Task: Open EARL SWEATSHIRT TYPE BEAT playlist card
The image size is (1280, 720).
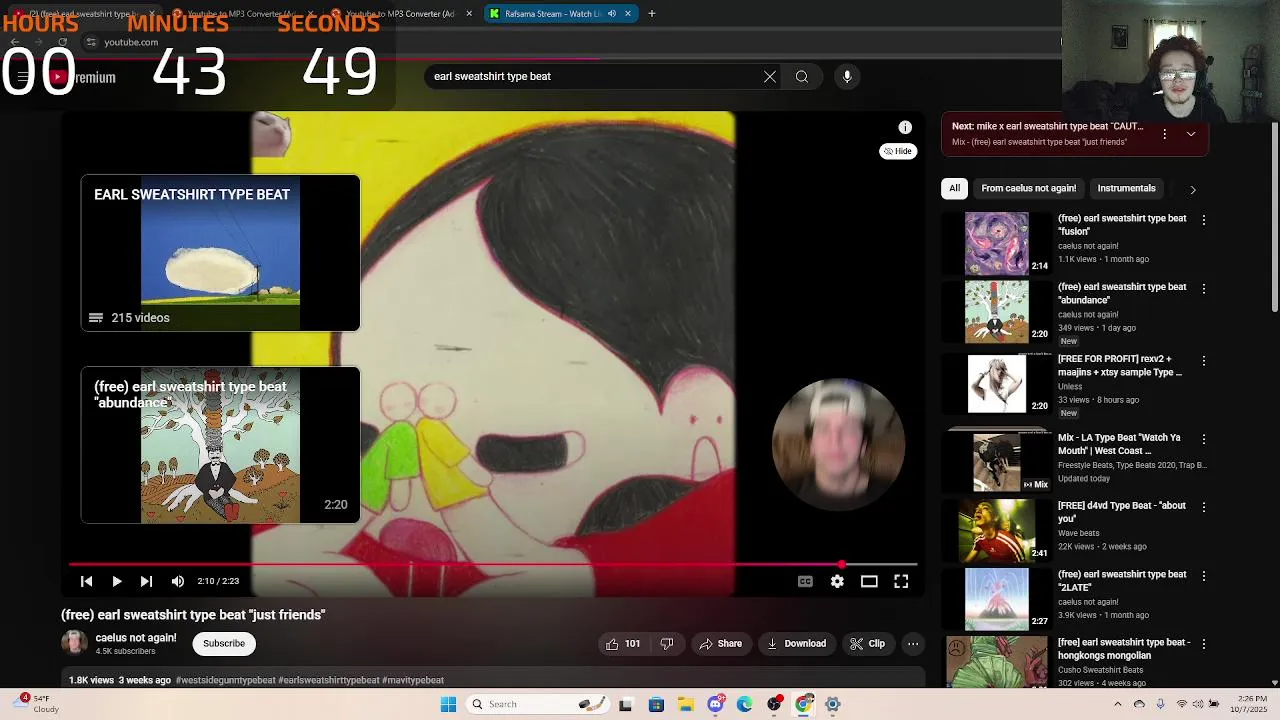Action: (x=220, y=253)
